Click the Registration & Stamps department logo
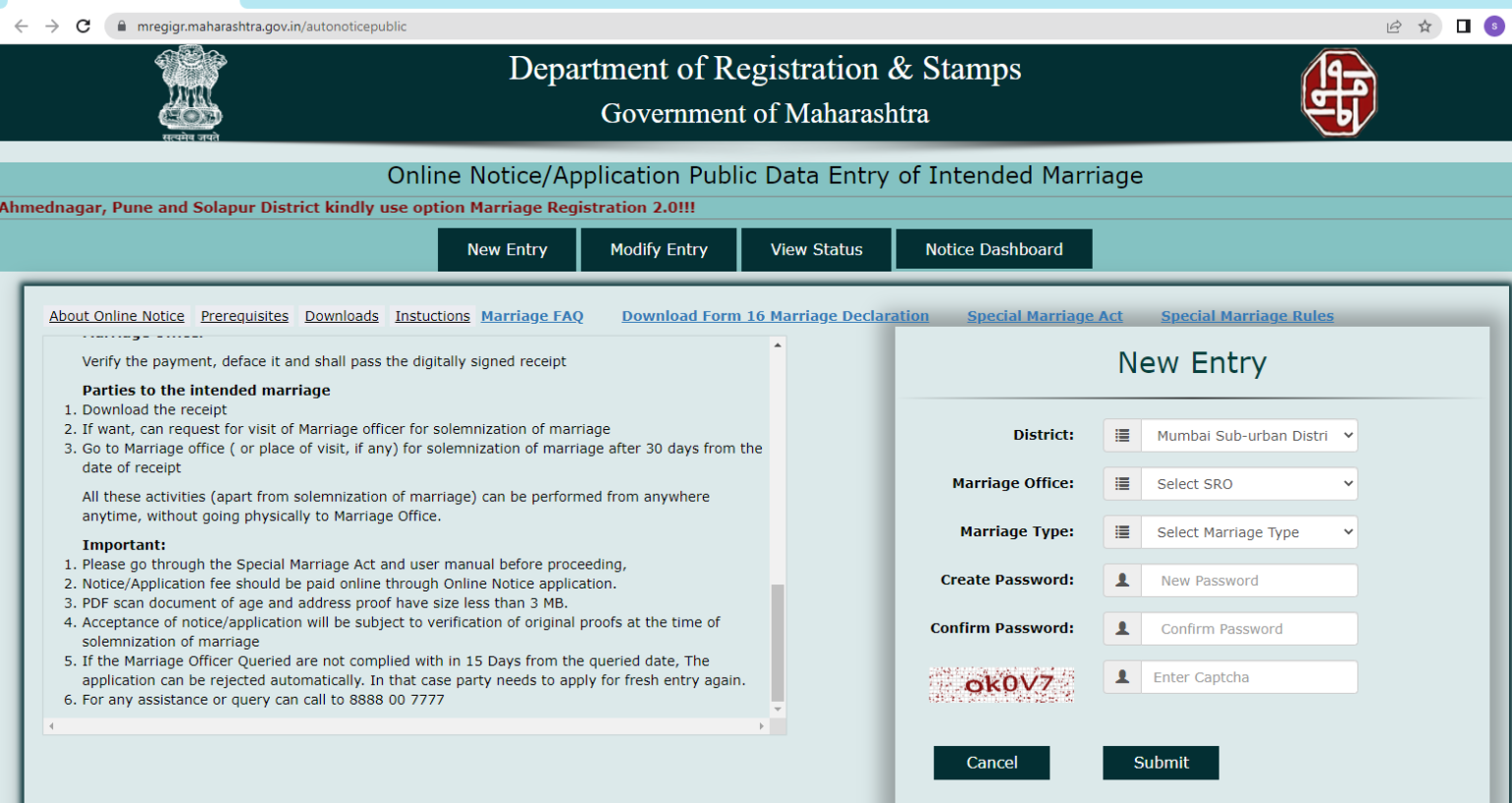 (x=1337, y=93)
